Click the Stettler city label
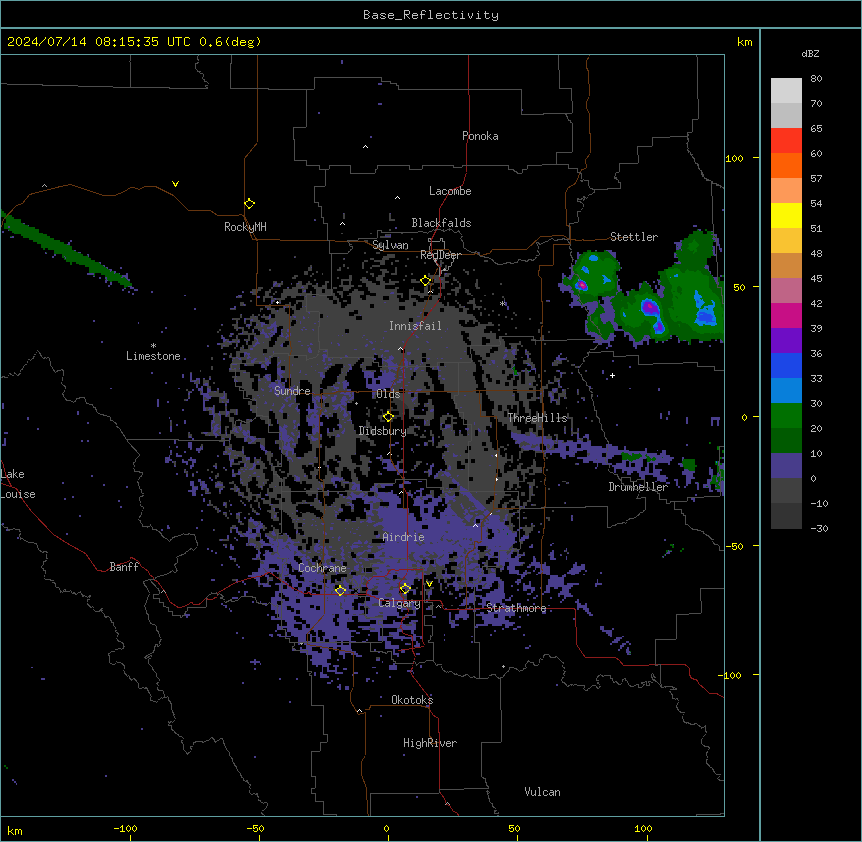Screen dimensions: 862x842 [x=634, y=237]
